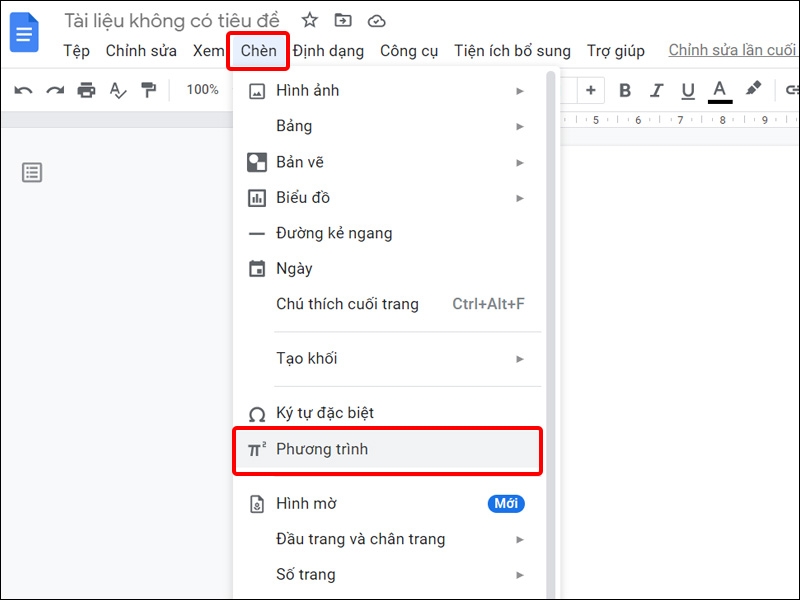Expand the Biểu đồ submenu
The image size is (800, 600).
point(387,197)
